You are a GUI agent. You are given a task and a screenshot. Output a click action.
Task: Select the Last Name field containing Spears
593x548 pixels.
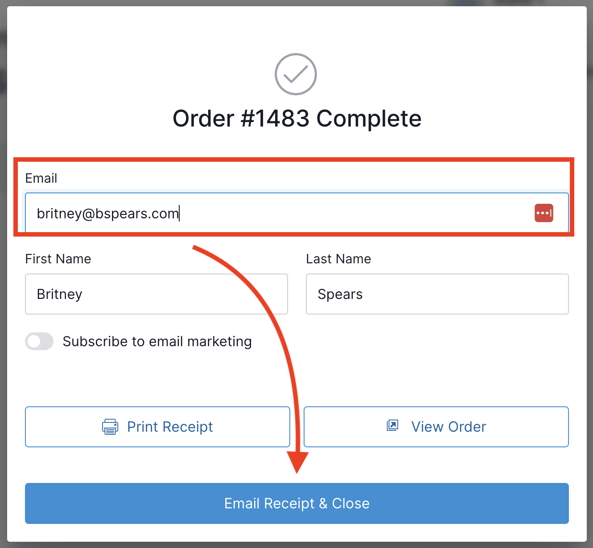(437, 294)
